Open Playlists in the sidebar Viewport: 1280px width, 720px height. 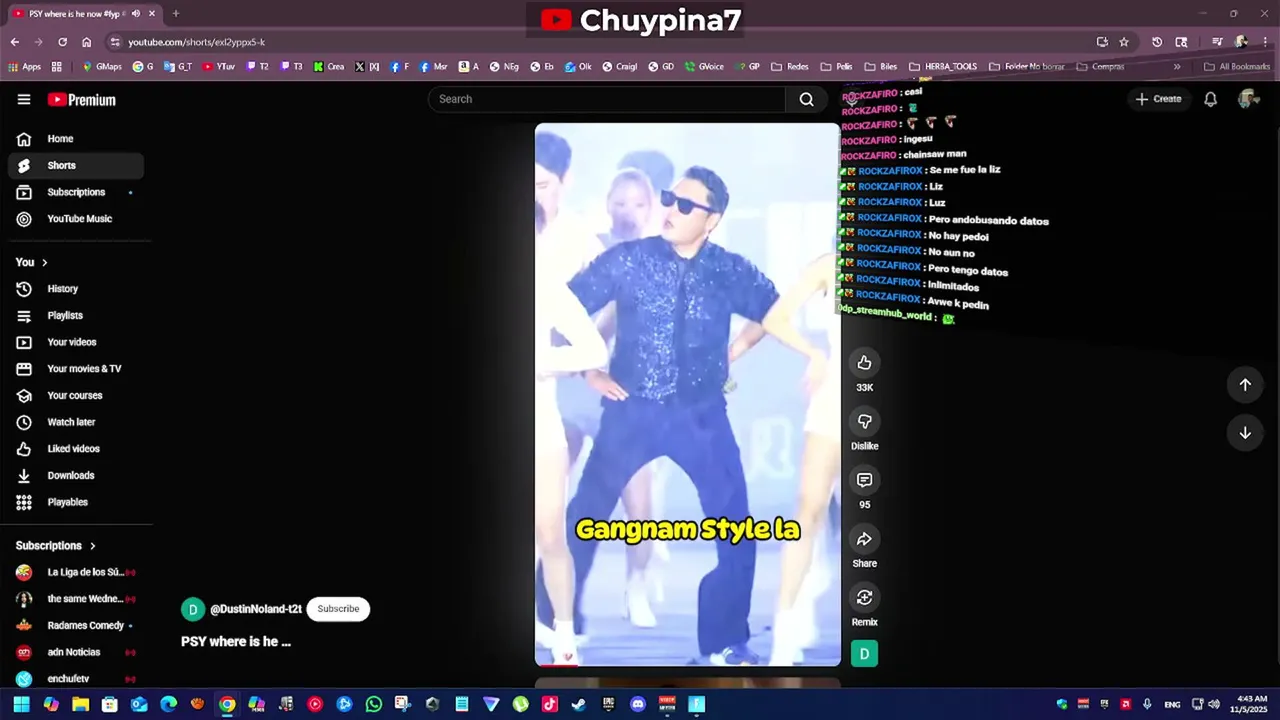coord(76,316)
